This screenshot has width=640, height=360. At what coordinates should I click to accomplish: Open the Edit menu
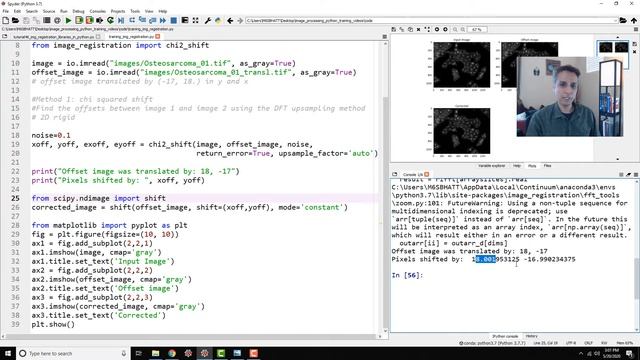18,11
